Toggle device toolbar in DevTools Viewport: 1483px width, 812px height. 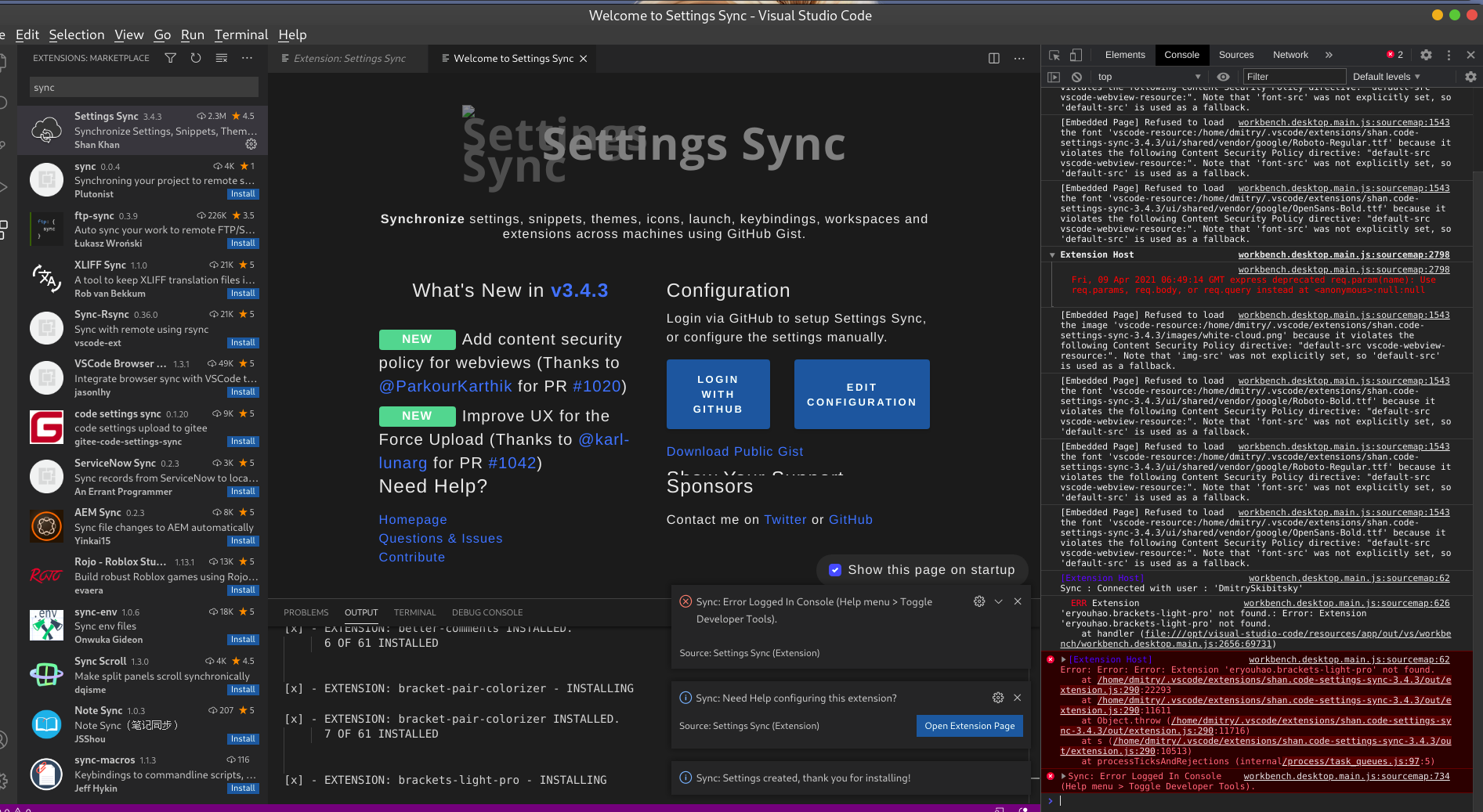pyautogui.click(x=1076, y=55)
